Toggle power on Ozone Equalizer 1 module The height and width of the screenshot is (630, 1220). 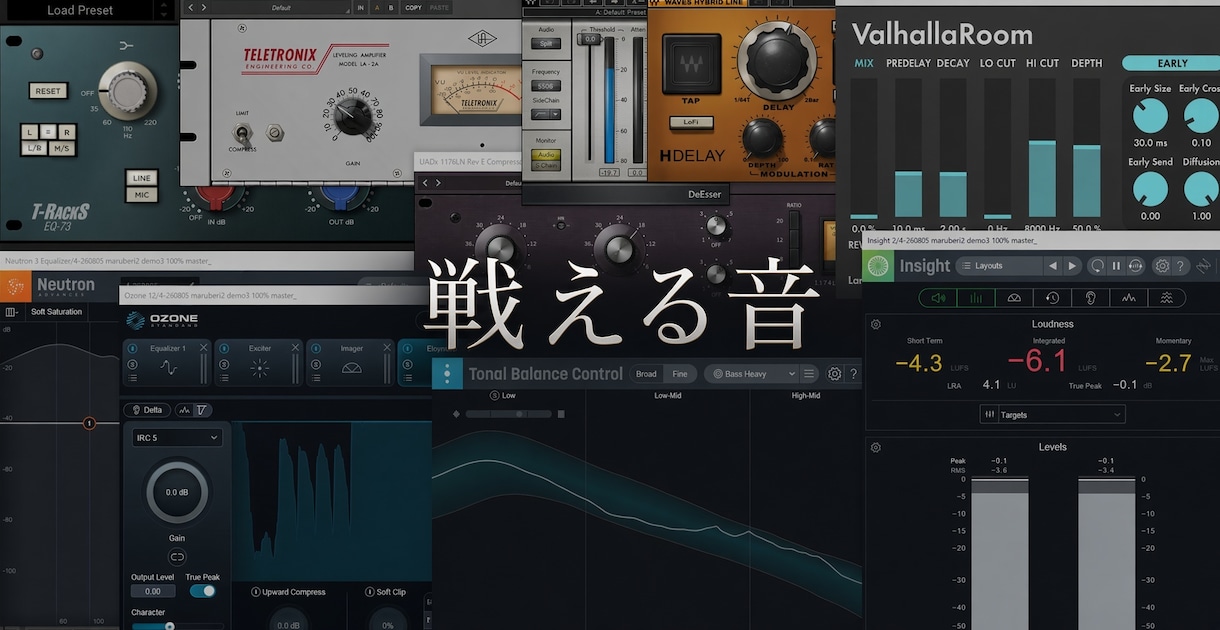tap(132, 347)
